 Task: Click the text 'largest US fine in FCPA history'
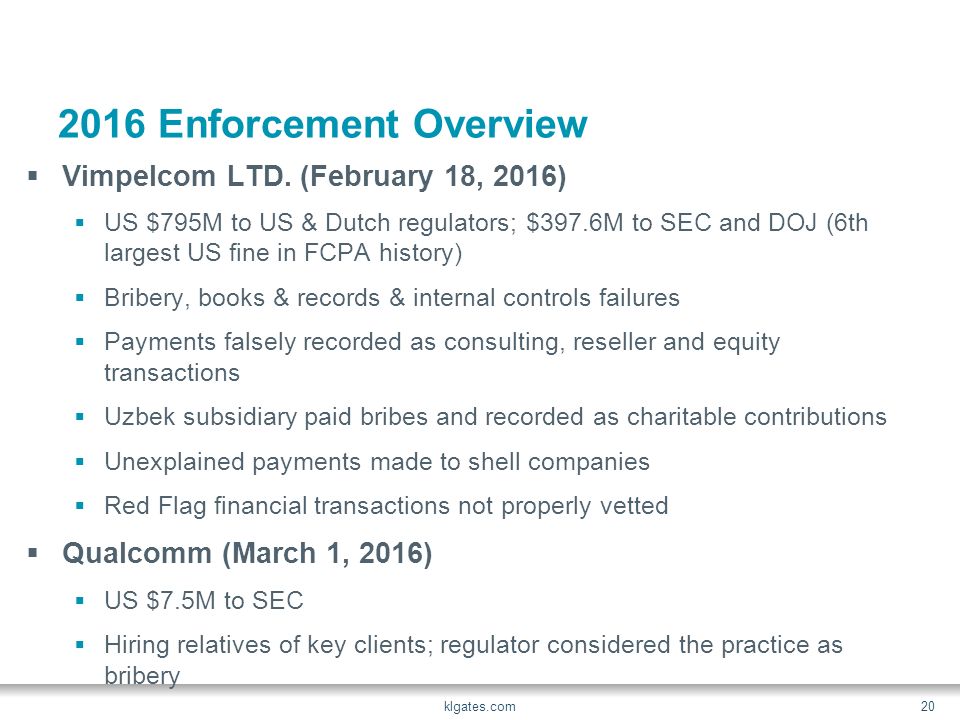coord(283,253)
